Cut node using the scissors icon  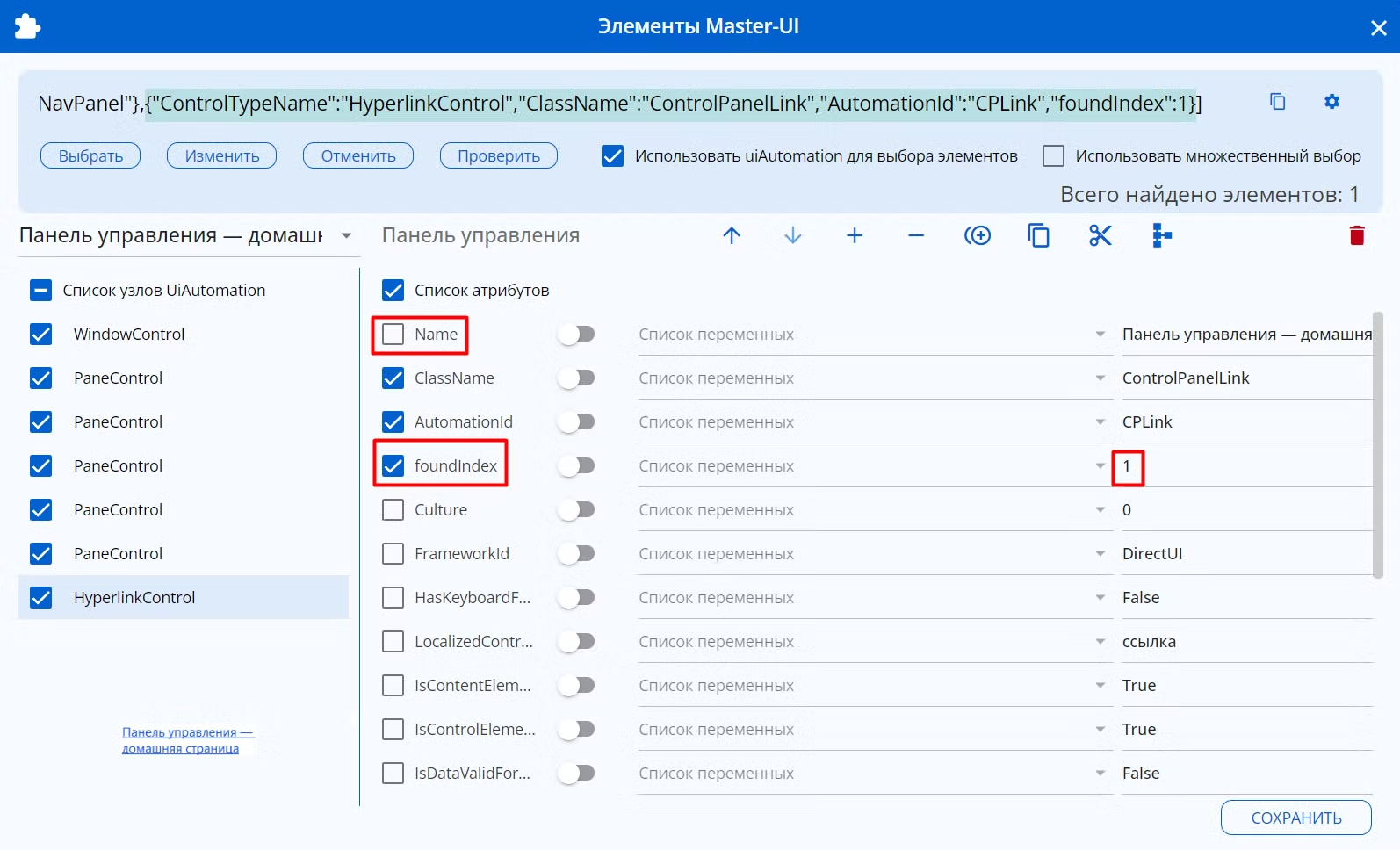pyautogui.click(x=1101, y=235)
